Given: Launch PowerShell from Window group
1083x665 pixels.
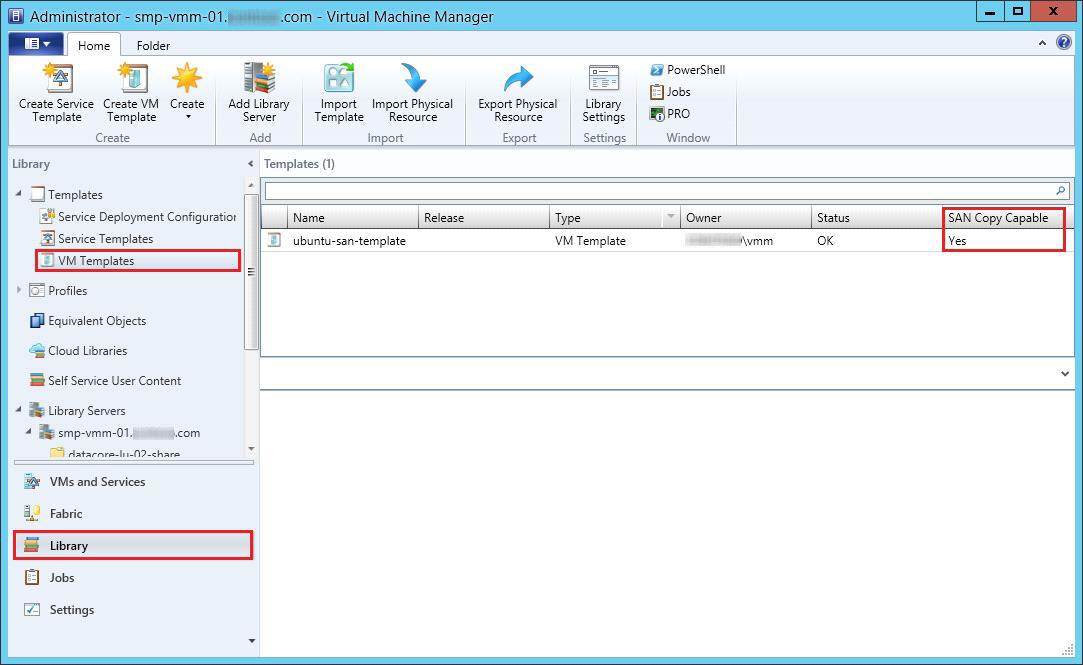Looking at the screenshot, I should 687,70.
